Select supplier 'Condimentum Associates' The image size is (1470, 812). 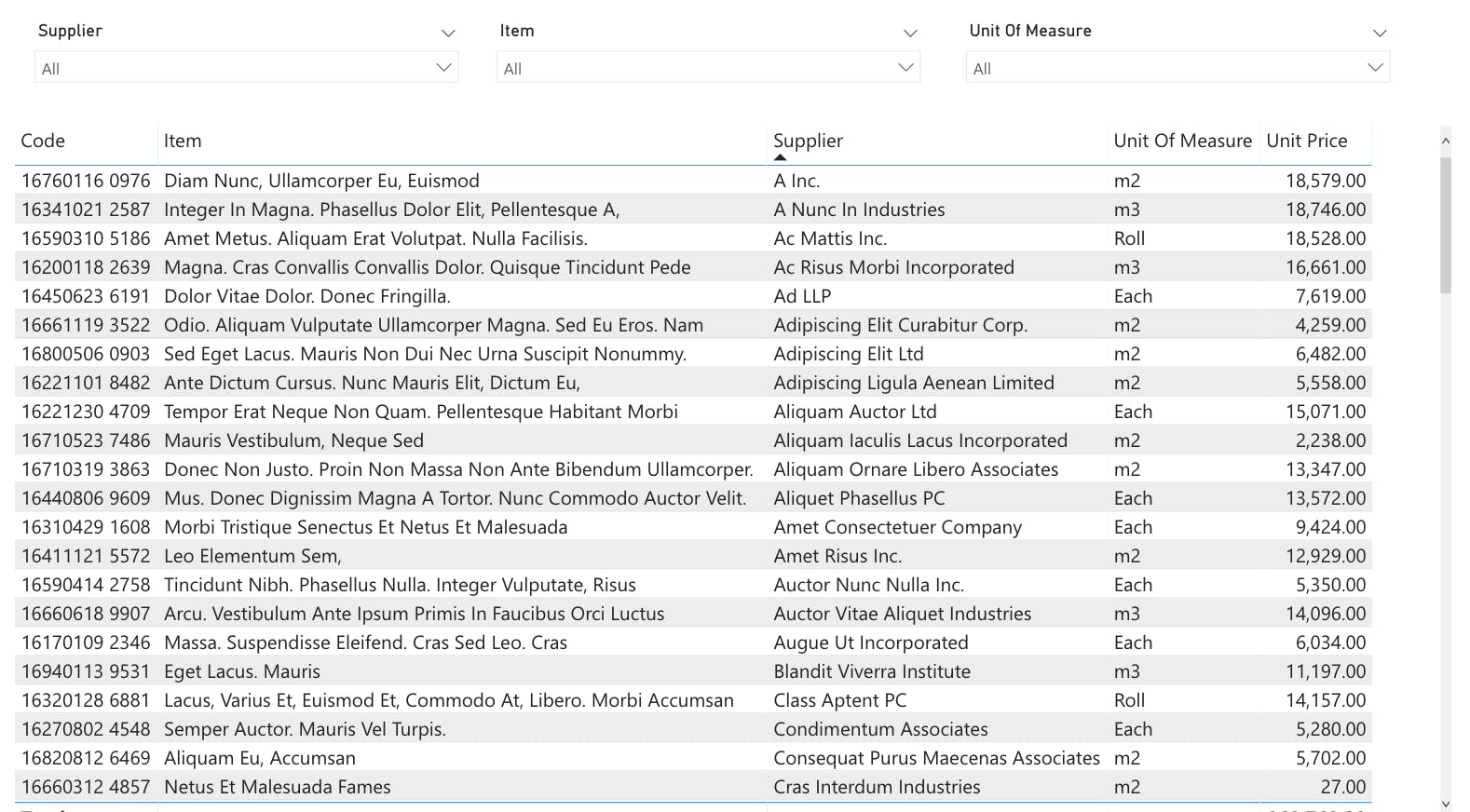tap(881, 729)
